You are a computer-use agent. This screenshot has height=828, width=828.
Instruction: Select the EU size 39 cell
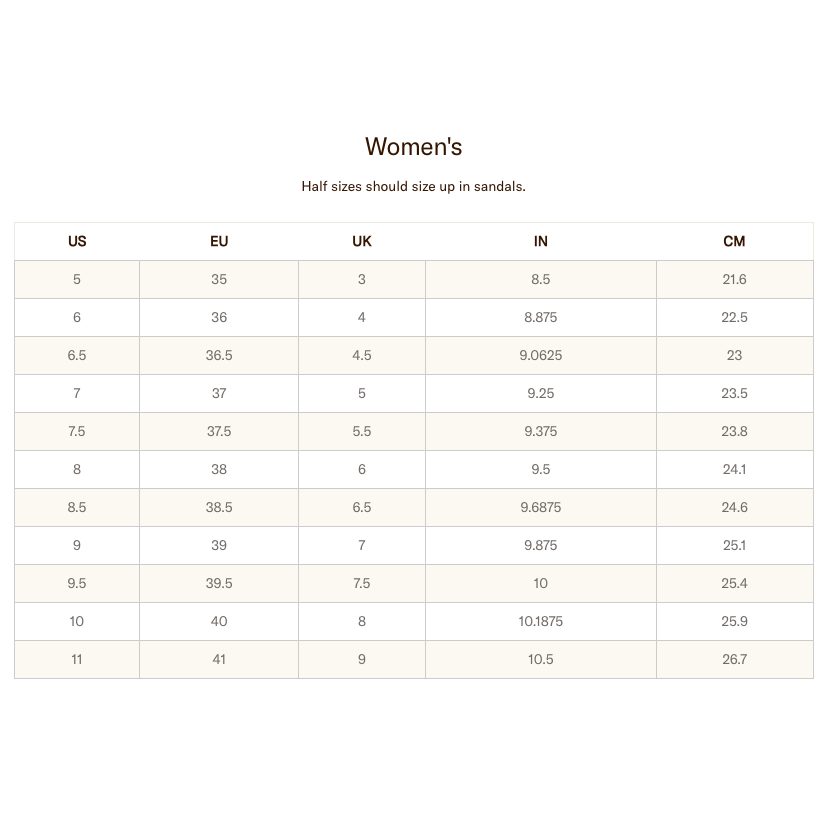[219, 545]
